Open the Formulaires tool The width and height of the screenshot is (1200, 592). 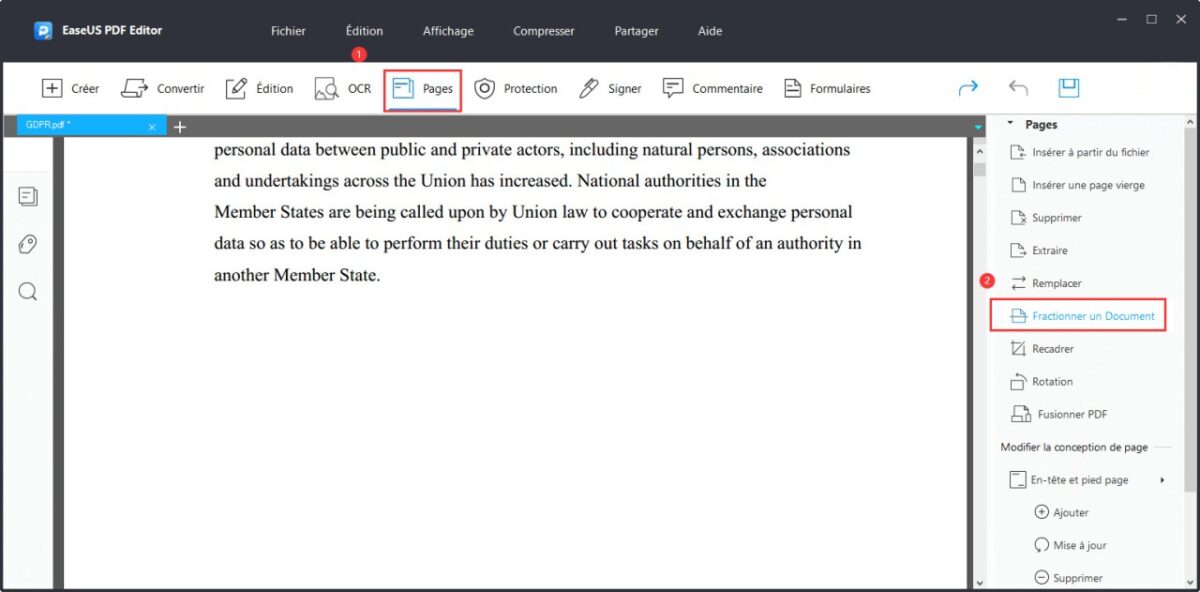tap(826, 89)
